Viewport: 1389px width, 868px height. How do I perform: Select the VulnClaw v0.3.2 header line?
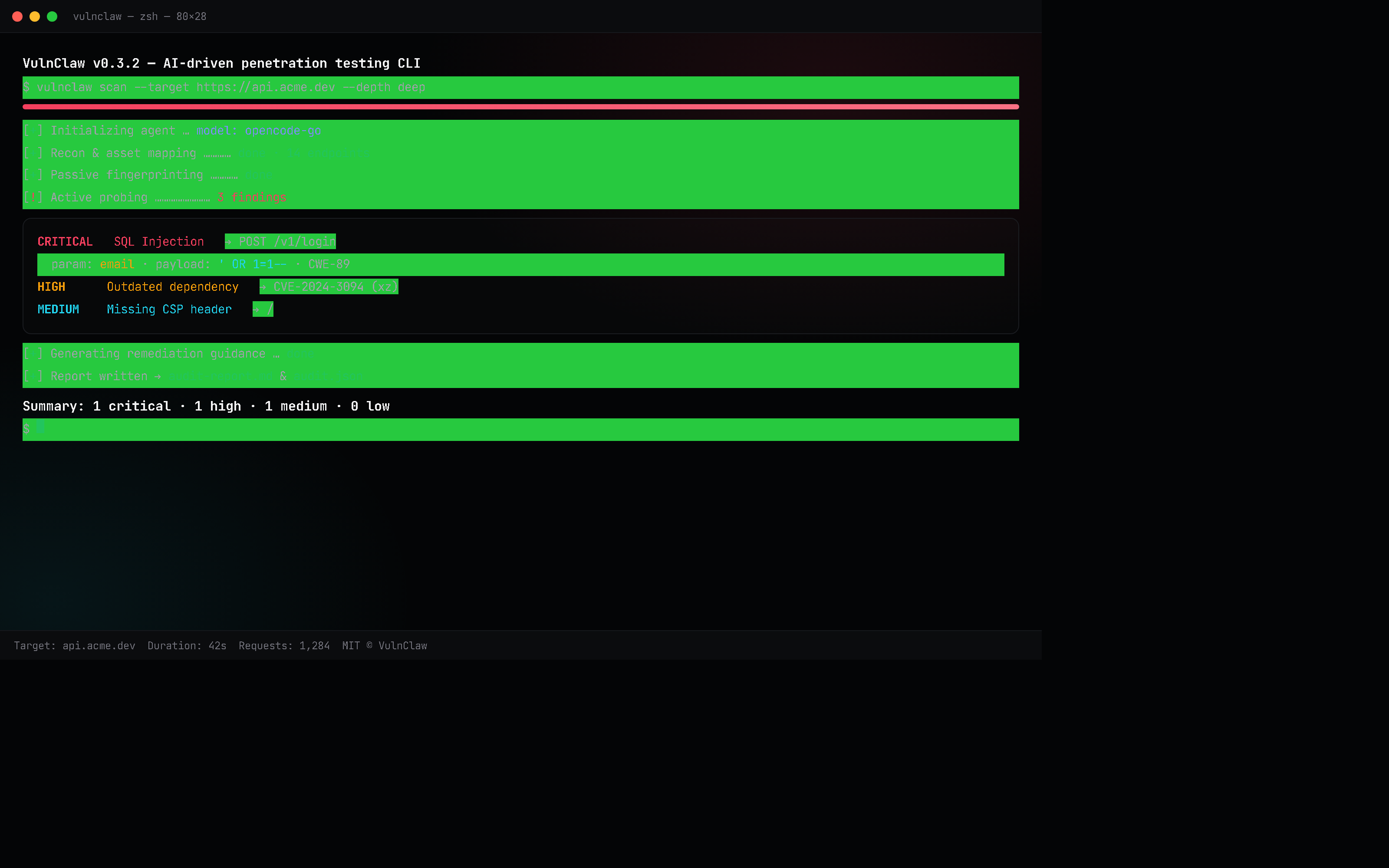pyautogui.click(x=221, y=63)
